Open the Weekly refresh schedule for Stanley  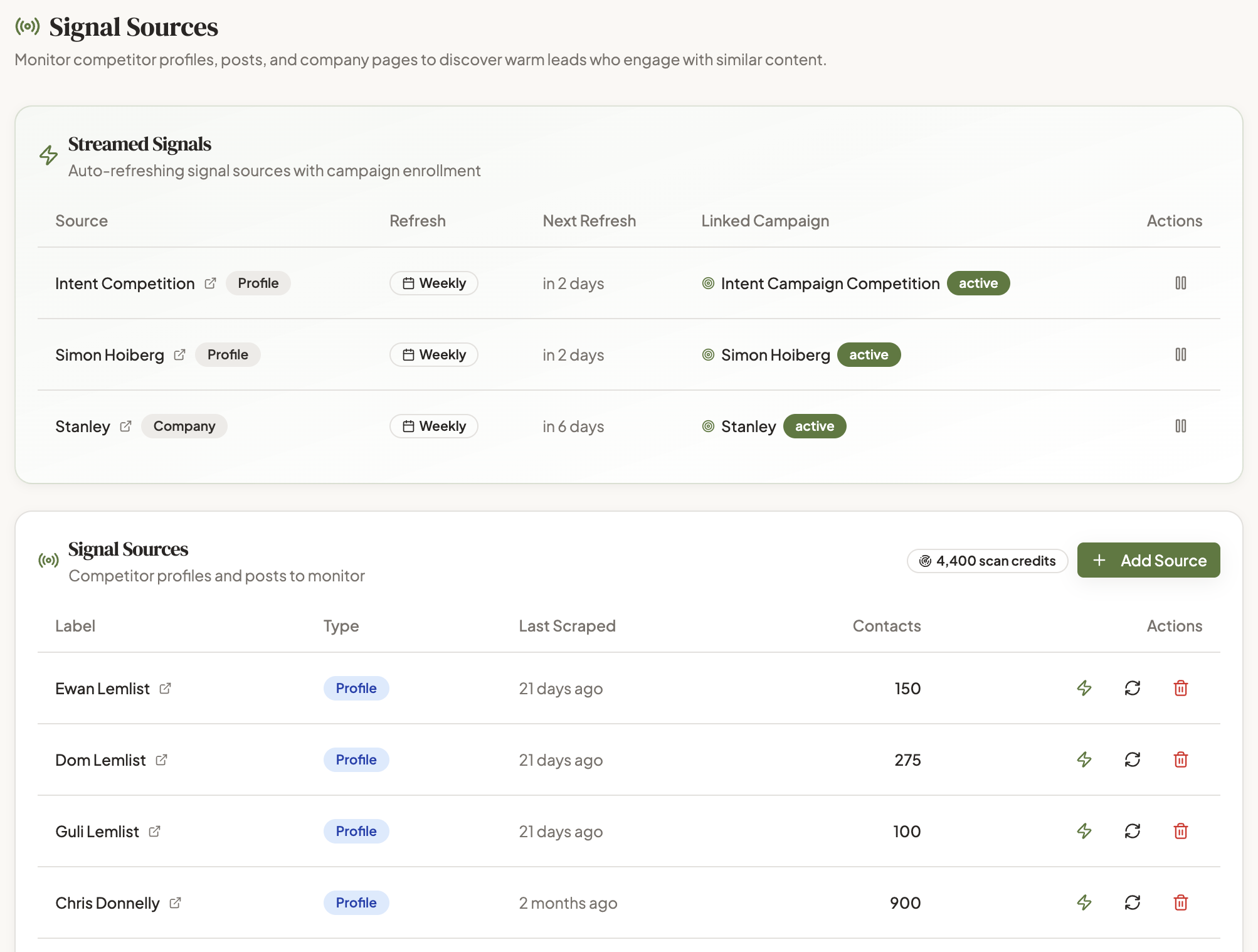(x=433, y=426)
